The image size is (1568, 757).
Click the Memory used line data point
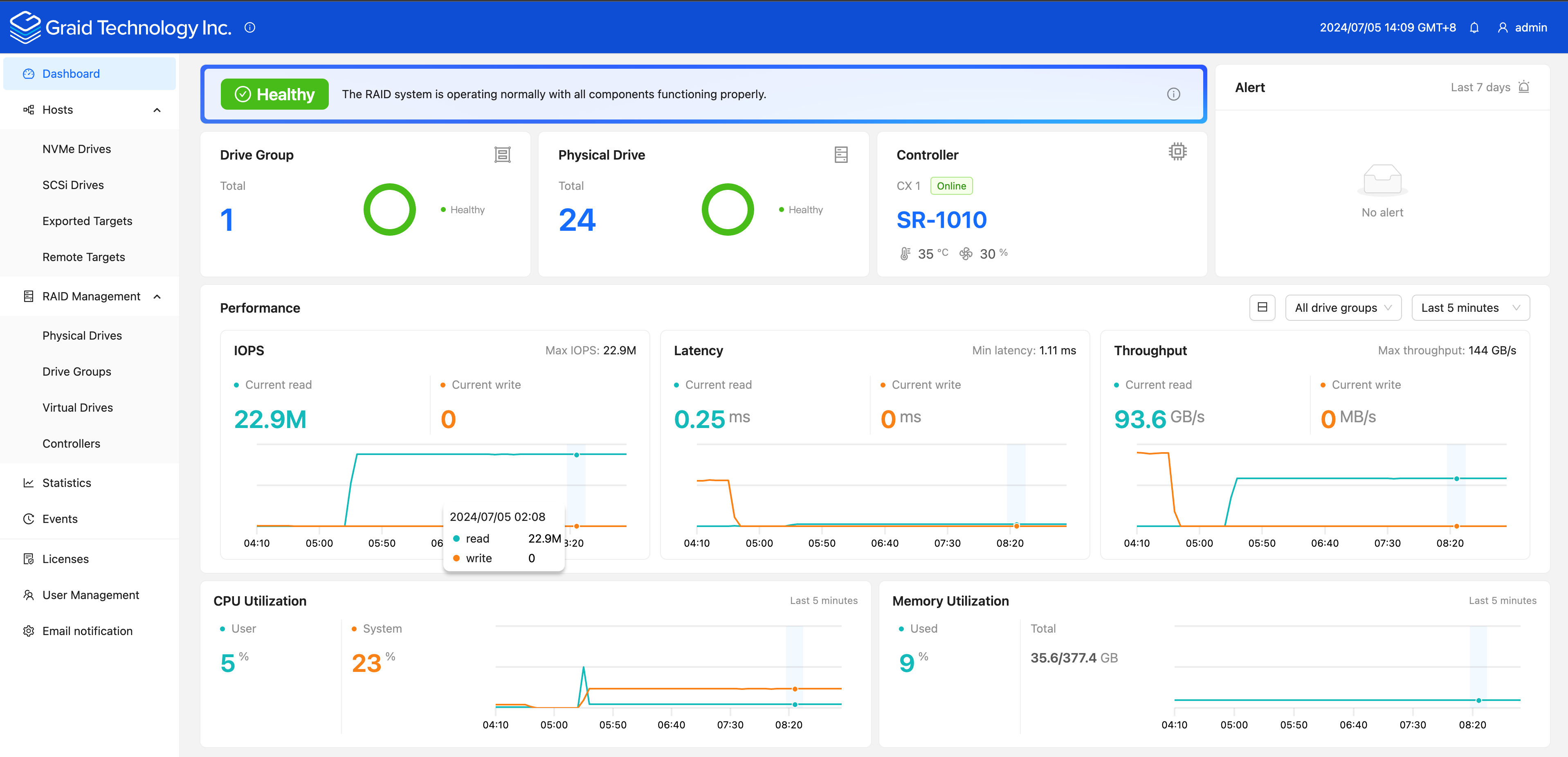1478,700
